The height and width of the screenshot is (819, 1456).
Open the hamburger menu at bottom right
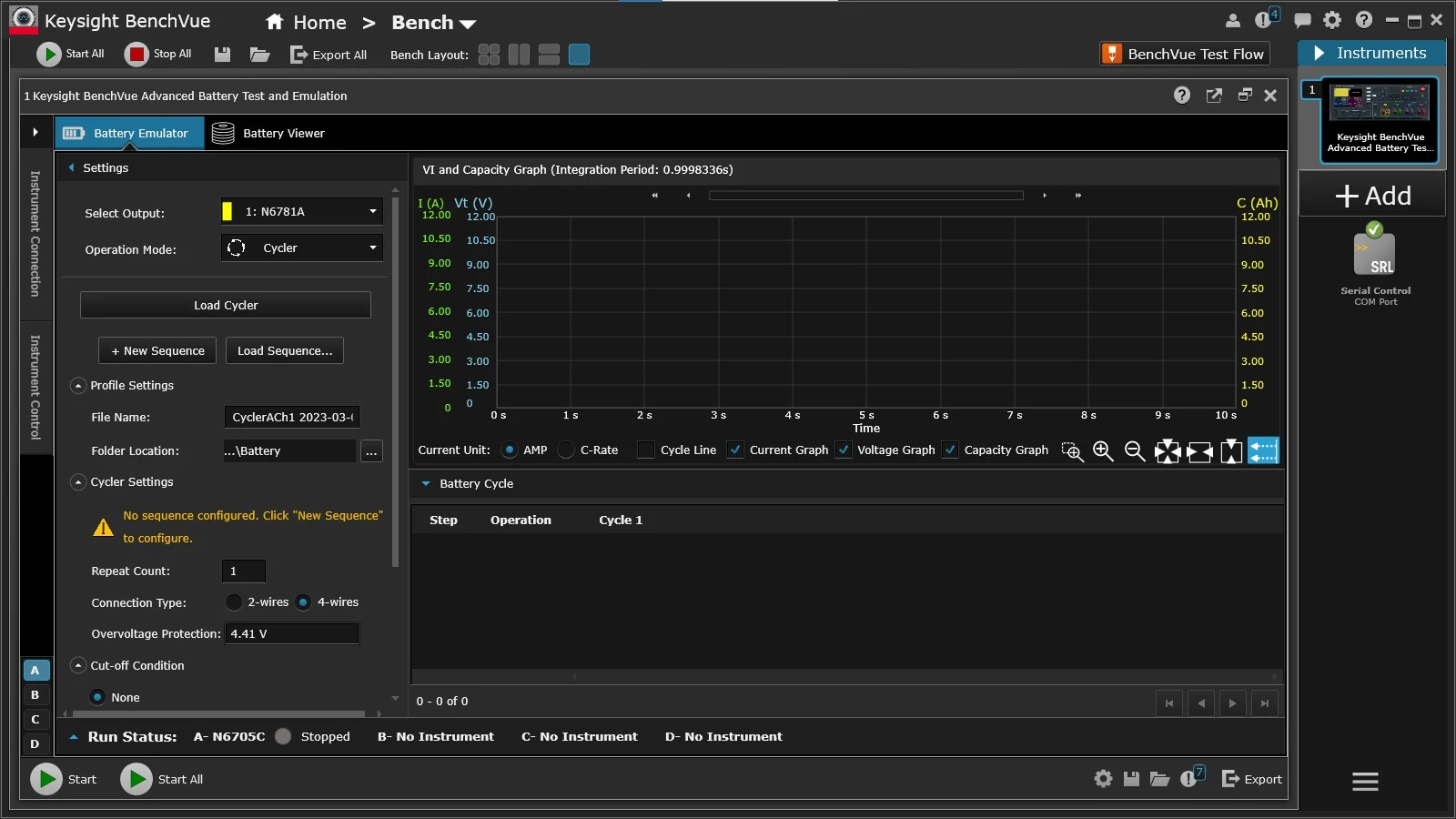1365,781
